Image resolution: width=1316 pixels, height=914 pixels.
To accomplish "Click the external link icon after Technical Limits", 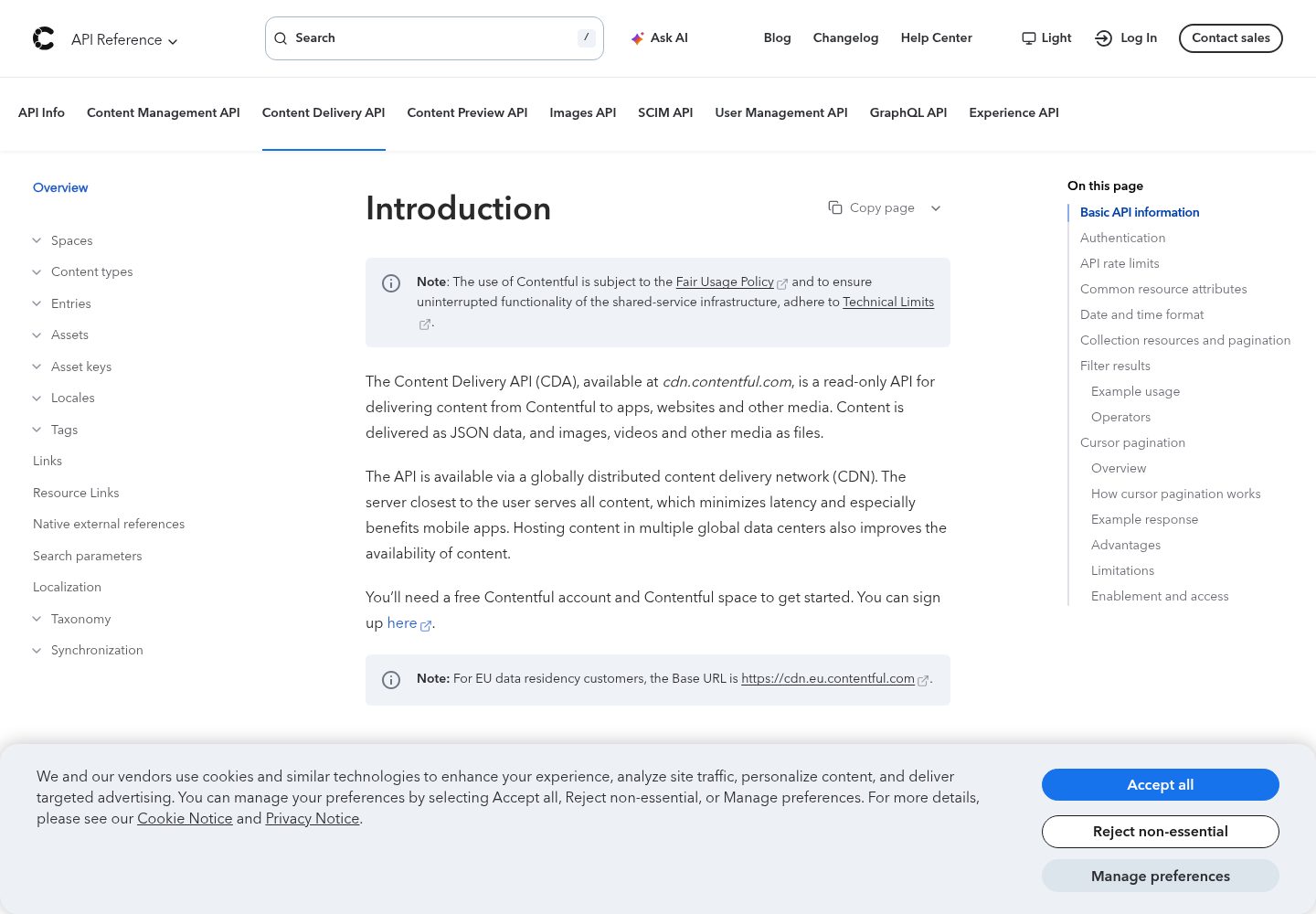I will 425,324.
